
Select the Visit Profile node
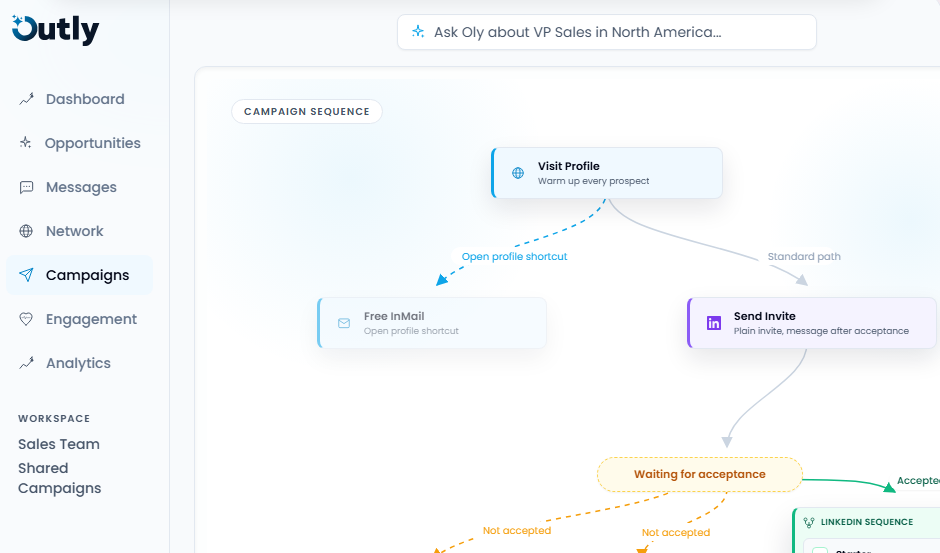(x=607, y=173)
